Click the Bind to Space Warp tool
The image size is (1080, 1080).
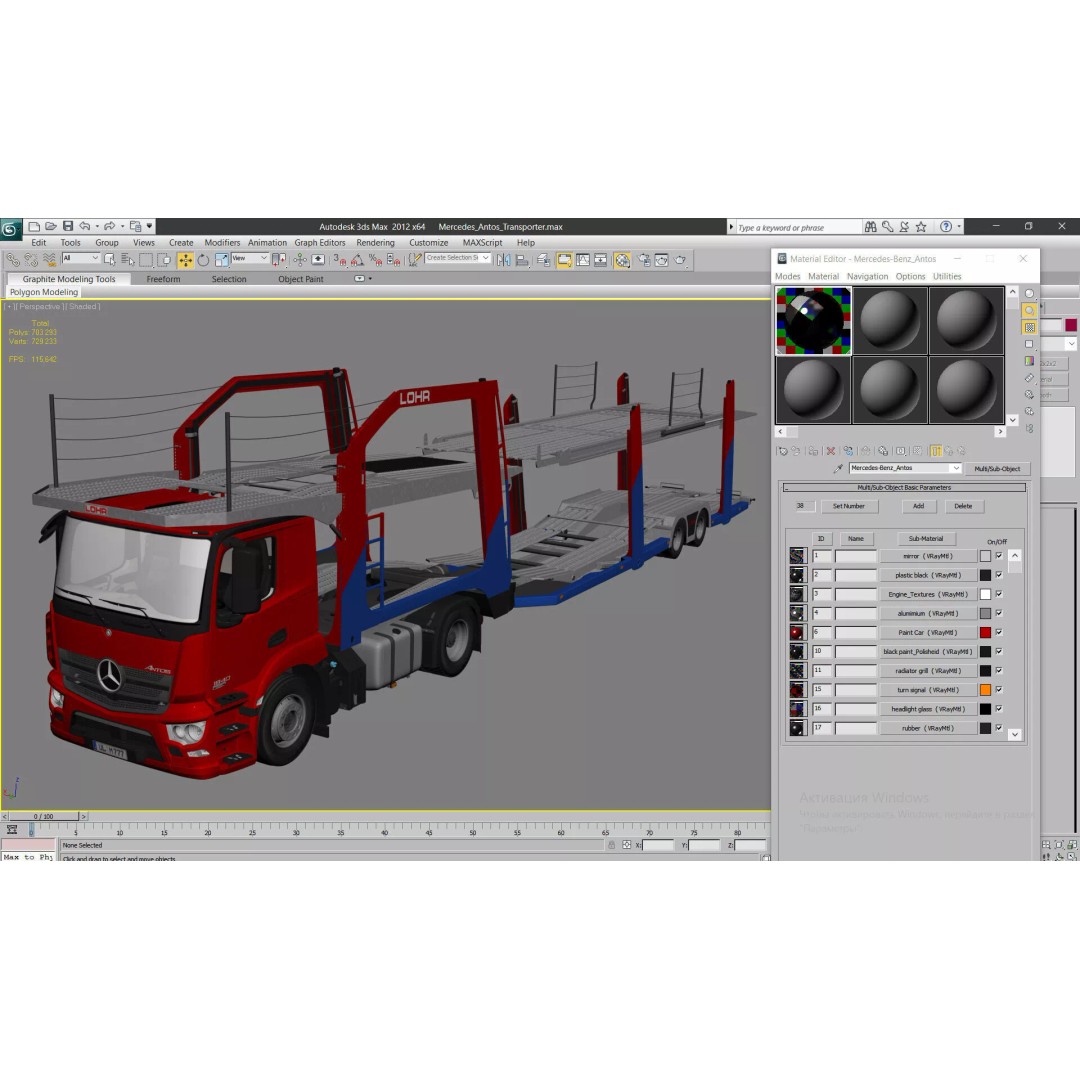(49, 260)
